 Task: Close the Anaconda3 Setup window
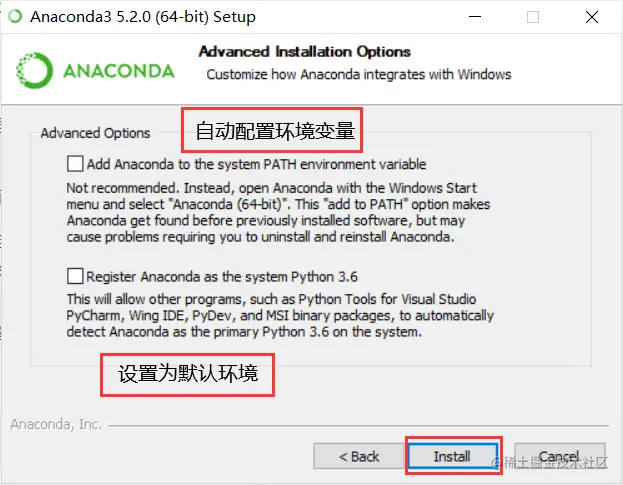592,17
